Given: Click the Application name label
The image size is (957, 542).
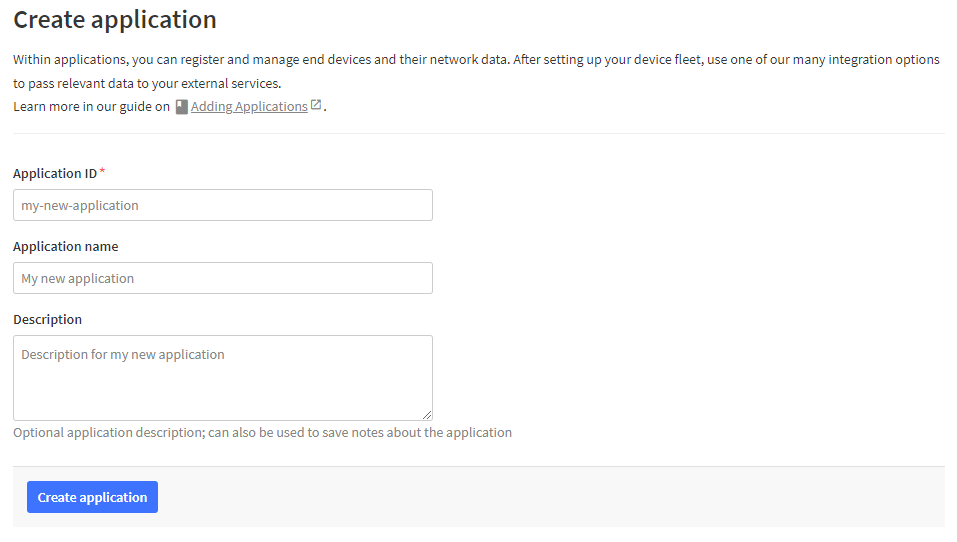Looking at the screenshot, I should coord(66,247).
